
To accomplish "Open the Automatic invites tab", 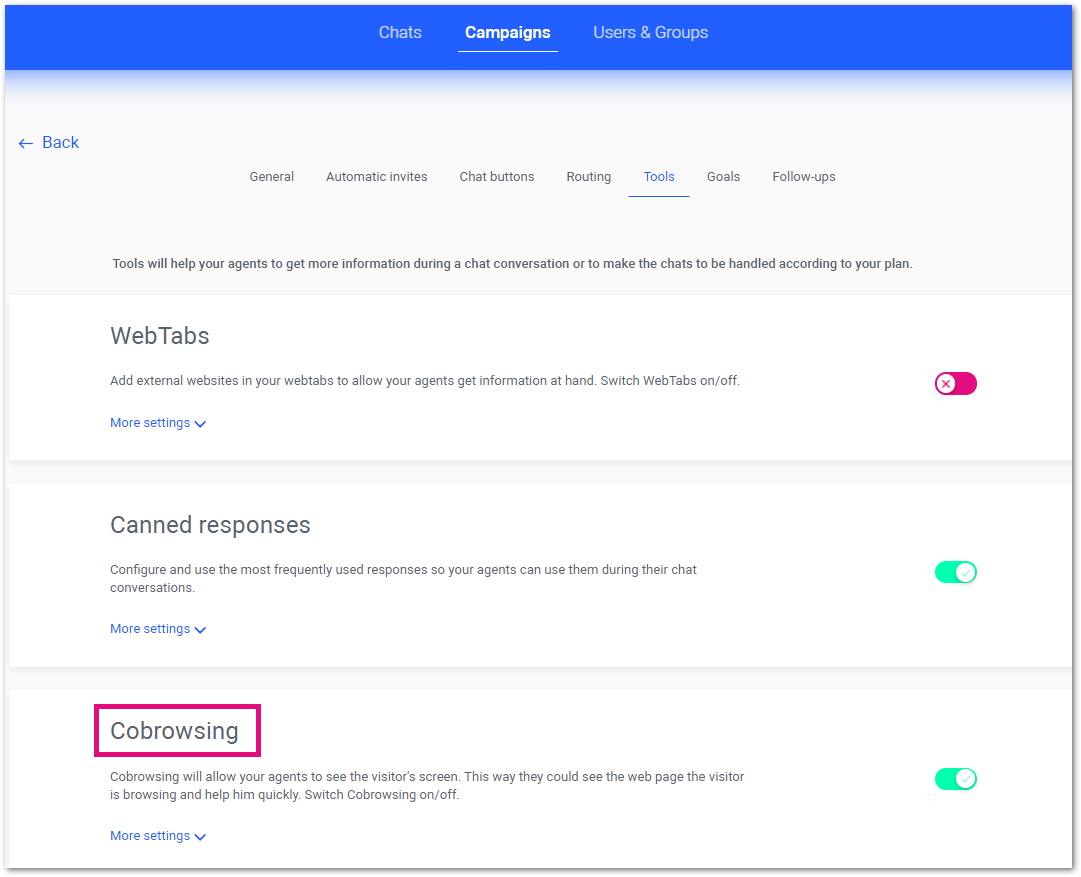I will point(376,177).
